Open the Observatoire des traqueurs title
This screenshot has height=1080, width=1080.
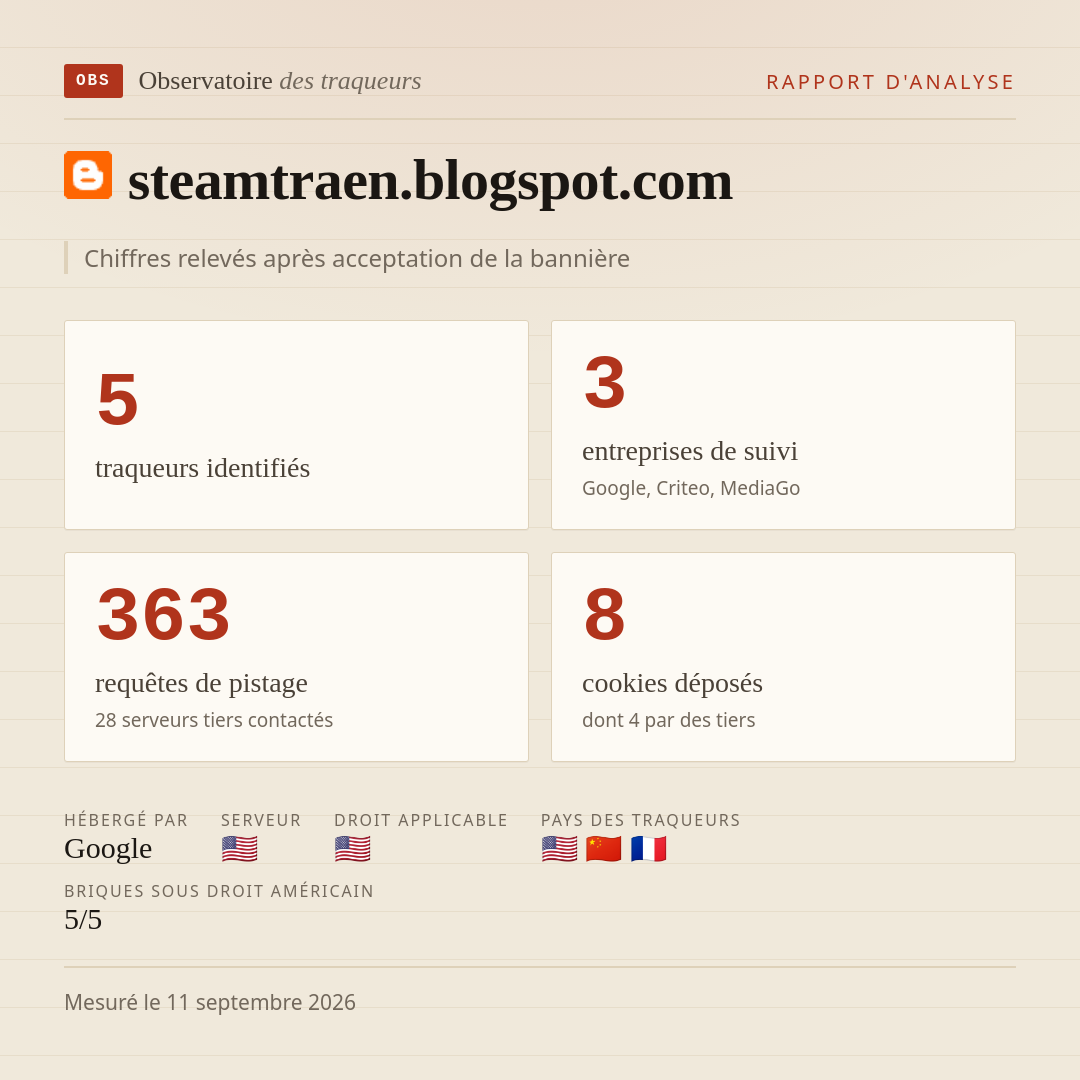point(280,81)
